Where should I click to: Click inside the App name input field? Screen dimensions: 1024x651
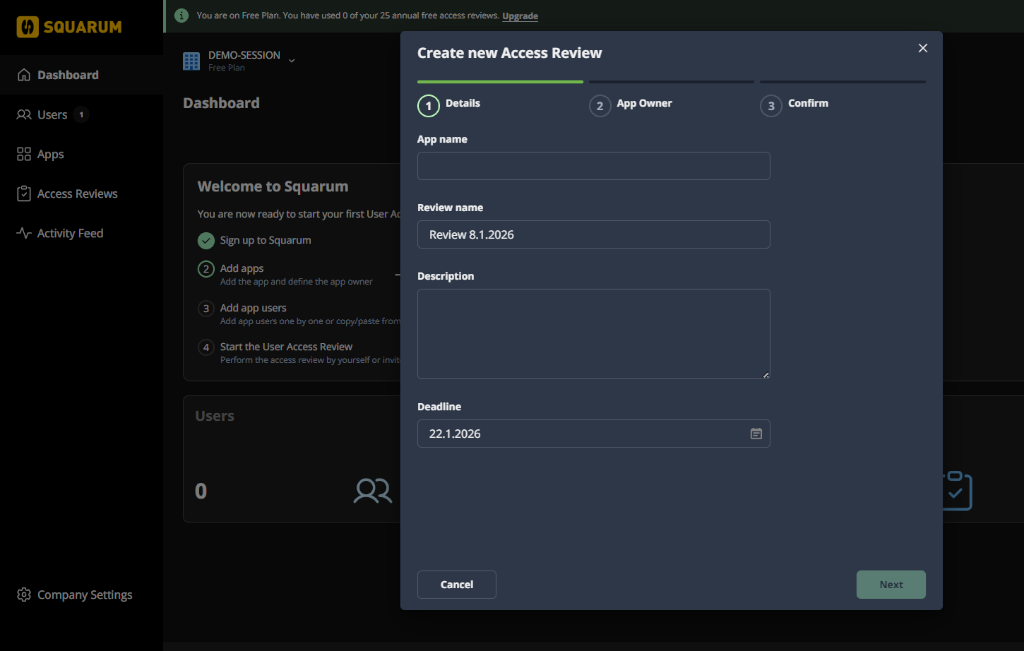point(593,165)
